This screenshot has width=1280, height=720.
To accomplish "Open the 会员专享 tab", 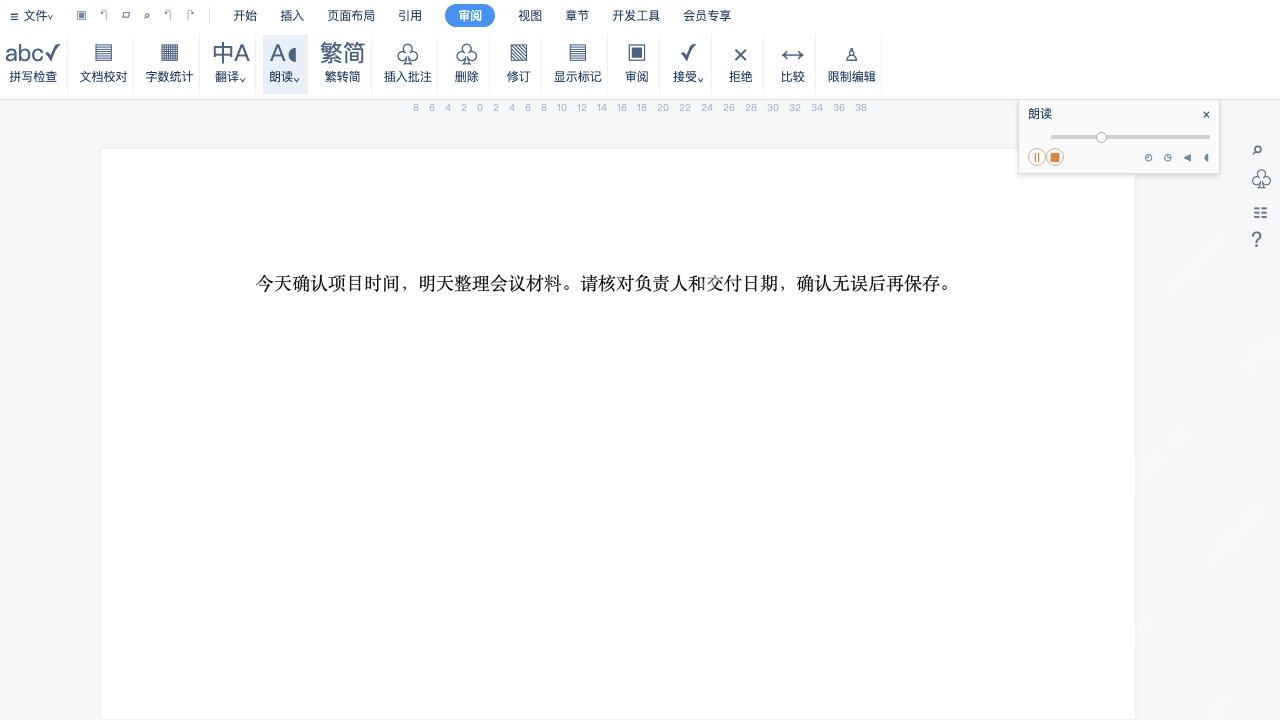I will point(707,16).
